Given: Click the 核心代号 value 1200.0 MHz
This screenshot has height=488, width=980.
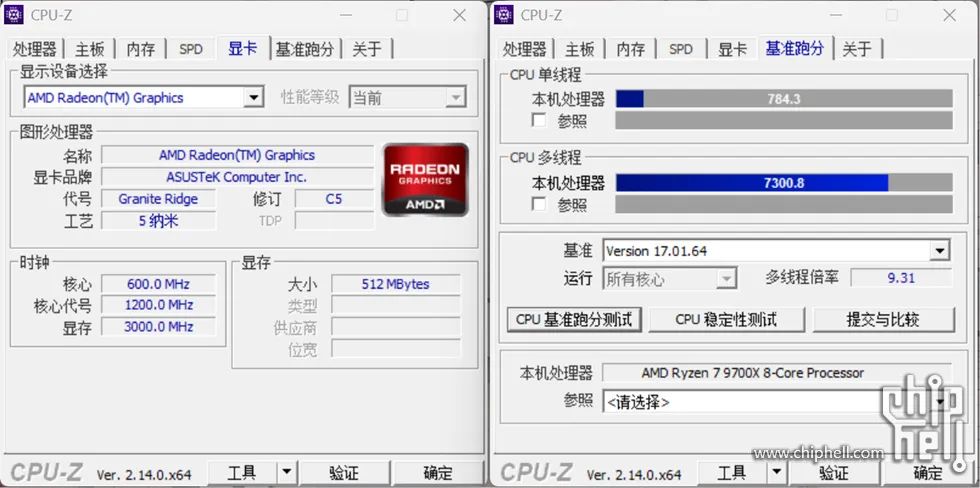Looking at the screenshot, I should (158, 305).
